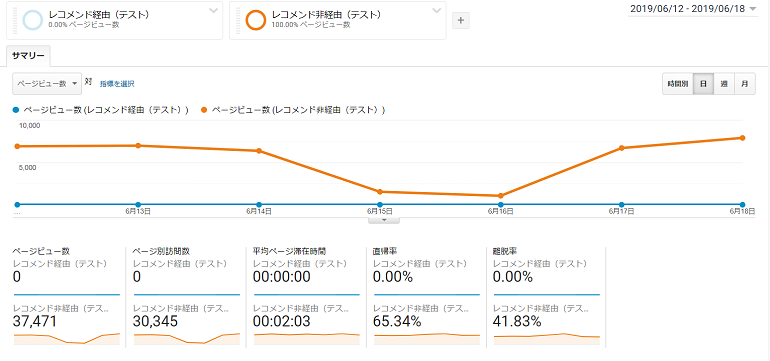Image resolution: width=770 pixels, height=361 pixels.
Task: Open the ページビュー数 metric dropdown
Action: pos(47,84)
